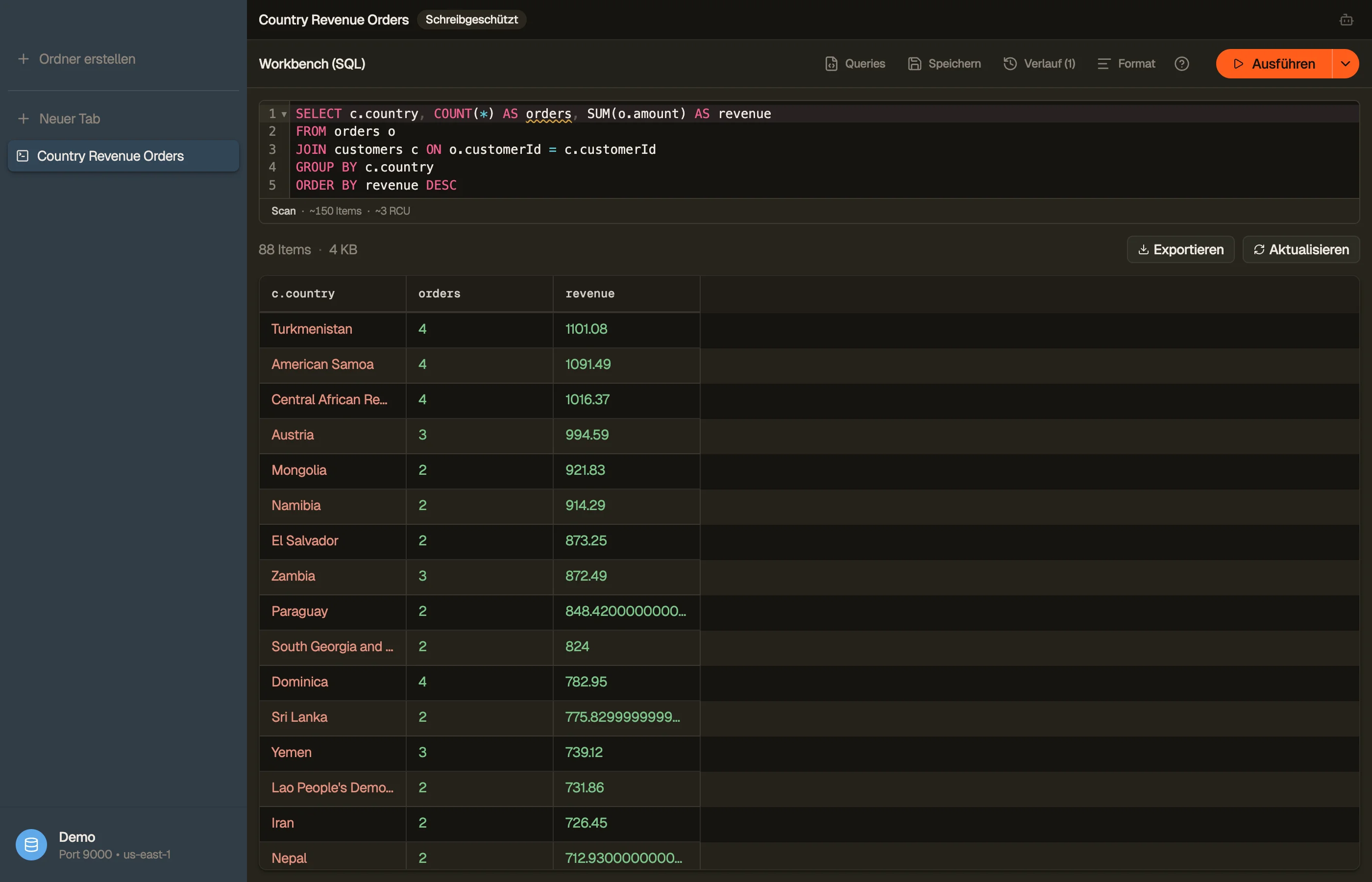This screenshot has height=882, width=1372.
Task: Click the download icon in Exportieren
Action: (x=1144, y=250)
